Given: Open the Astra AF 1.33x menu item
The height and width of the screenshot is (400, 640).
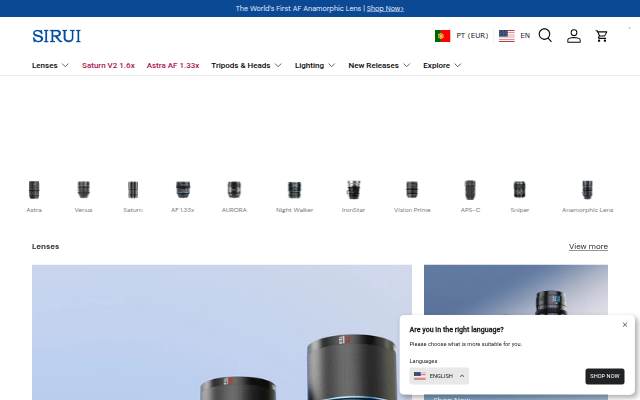Looking at the screenshot, I should pyautogui.click(x=173, y=65).
